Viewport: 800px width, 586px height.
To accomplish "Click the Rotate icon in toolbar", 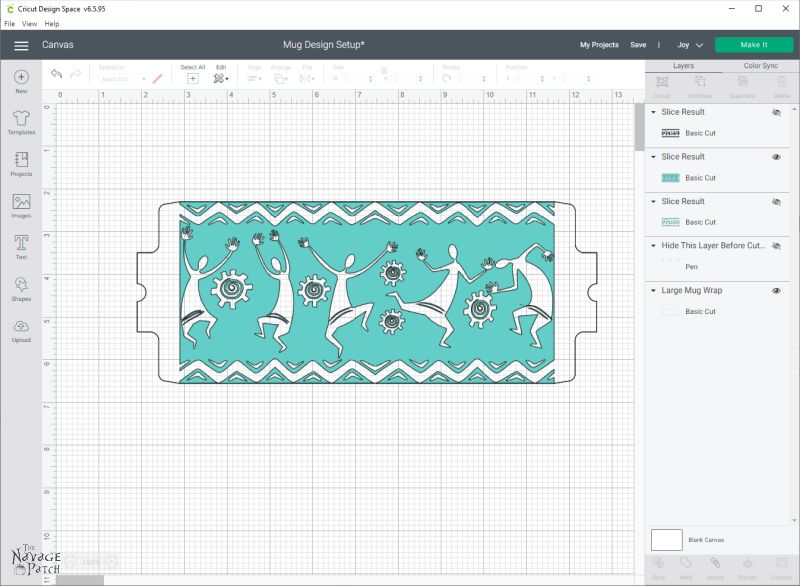I will point(447,79).
